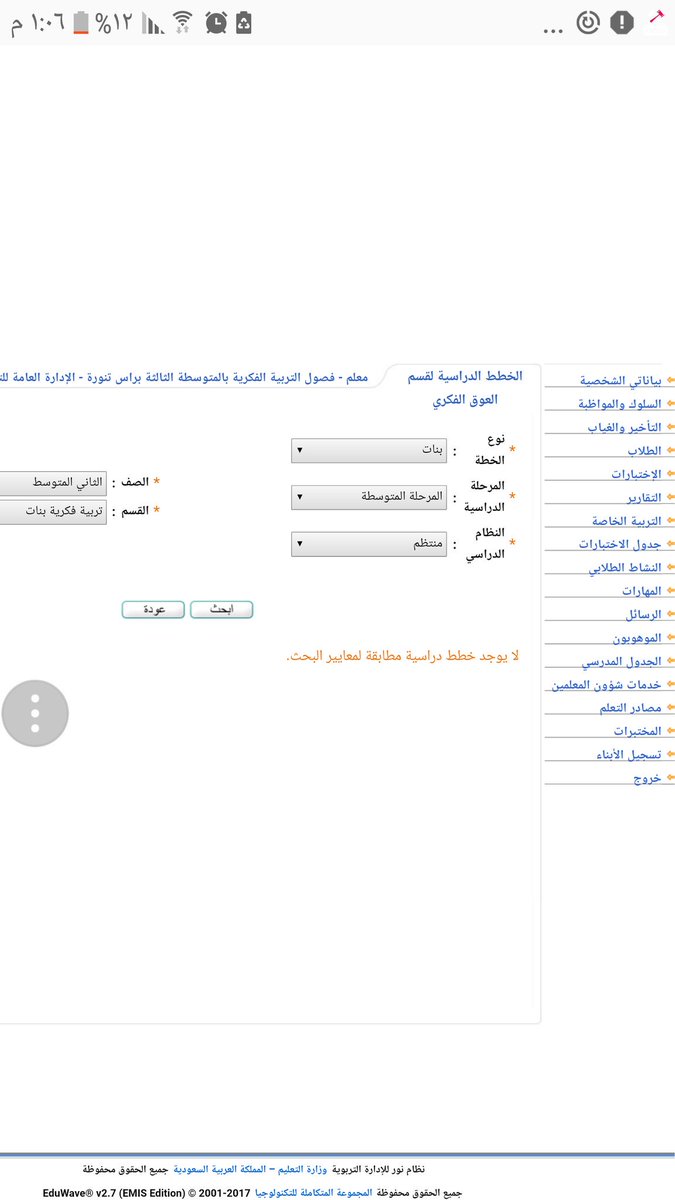Open السلوك والمواظبة menu item

[621, 404]
